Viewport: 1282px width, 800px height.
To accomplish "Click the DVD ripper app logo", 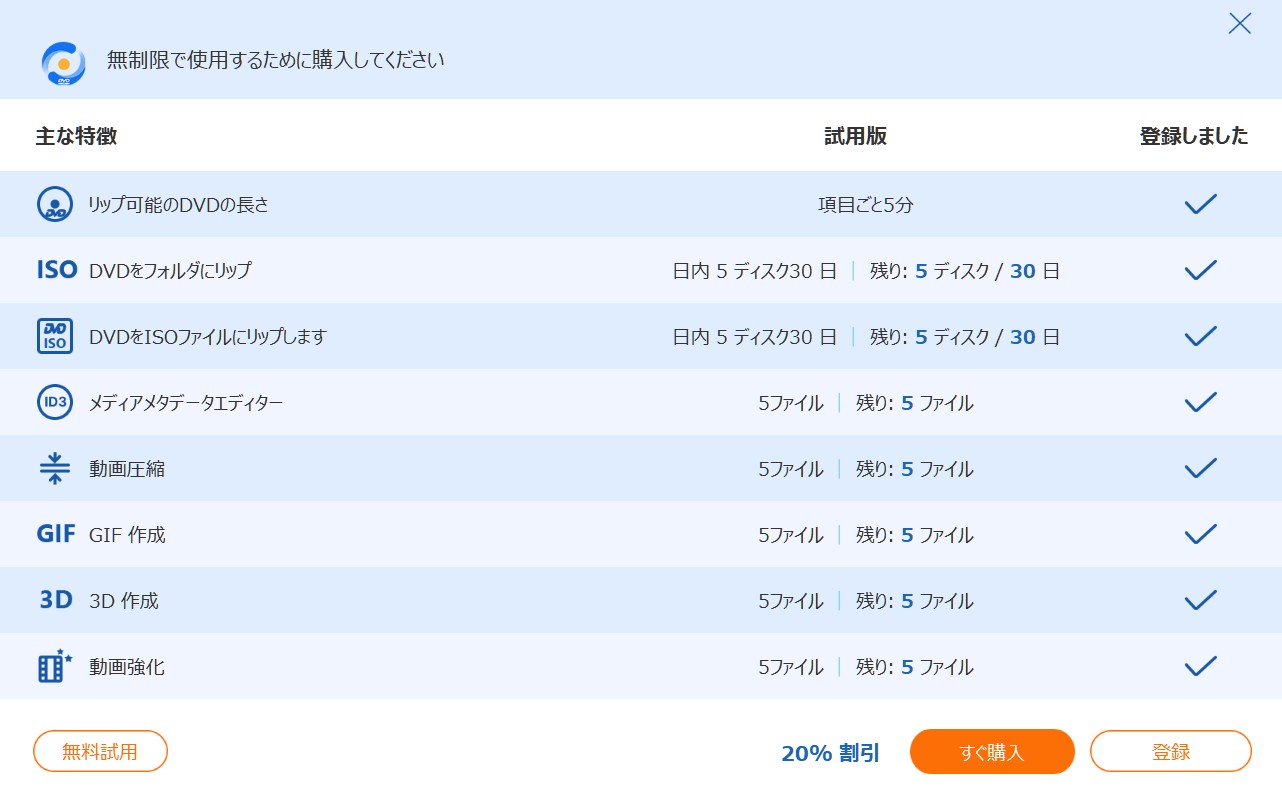I will [x=63, y=63].
